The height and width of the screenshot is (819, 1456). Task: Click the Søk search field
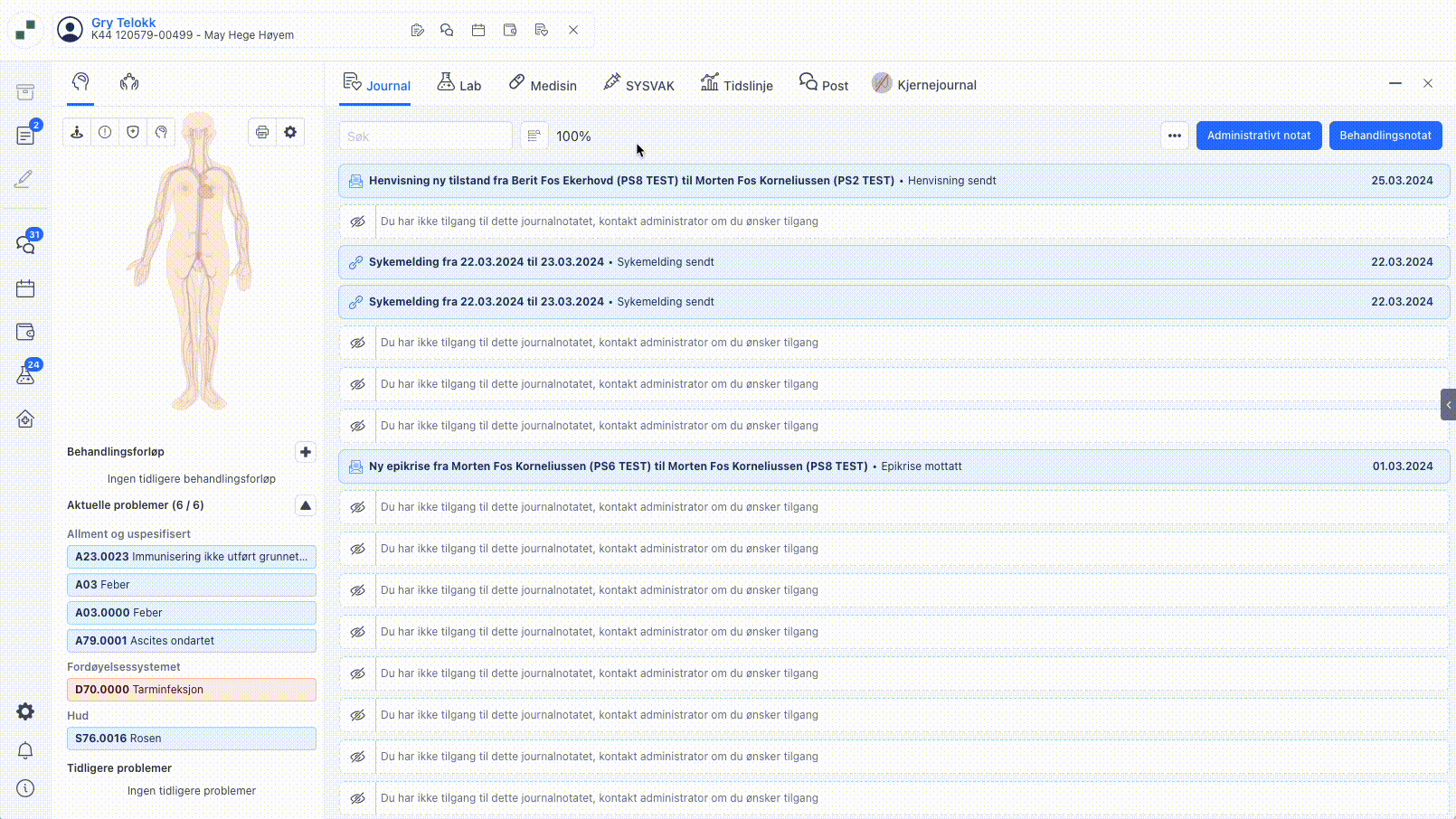[x=426, y=136]
